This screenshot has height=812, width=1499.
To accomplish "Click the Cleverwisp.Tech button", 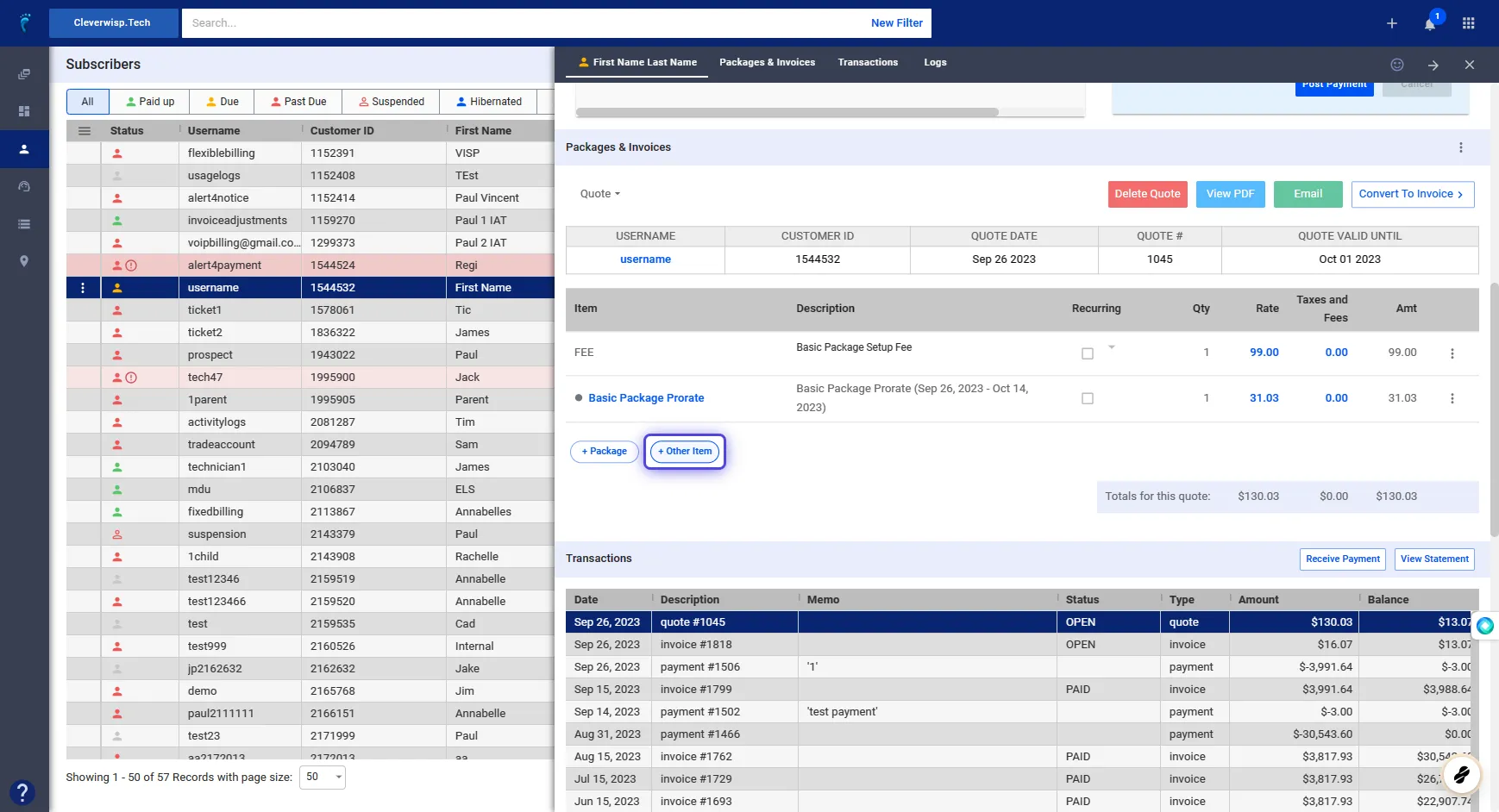I will pyautogui.click(x=113, y=23).
